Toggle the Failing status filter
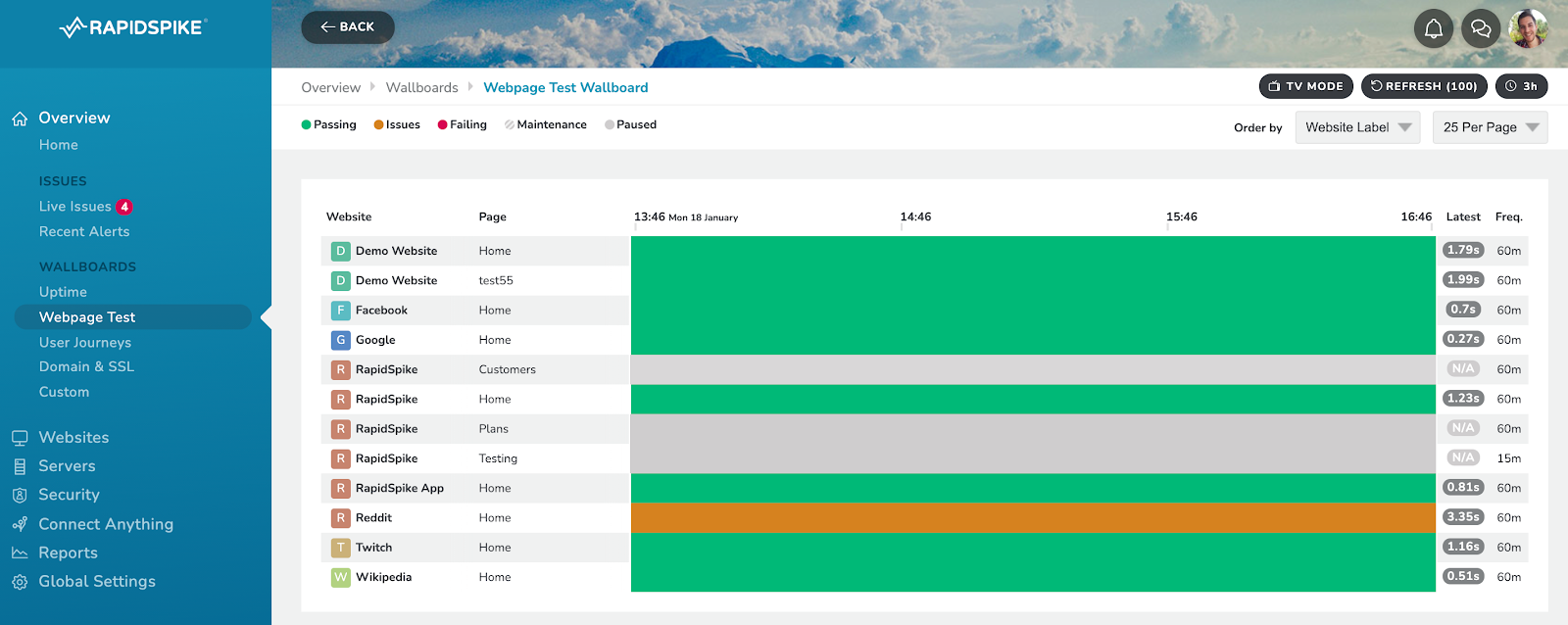 pyautogui.click(x=462, y=124)
